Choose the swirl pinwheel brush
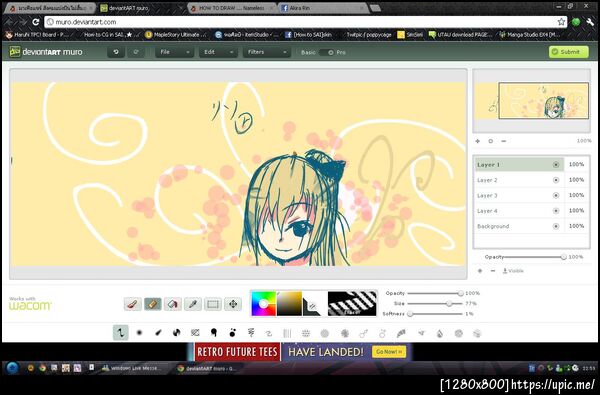 [176, 333]
